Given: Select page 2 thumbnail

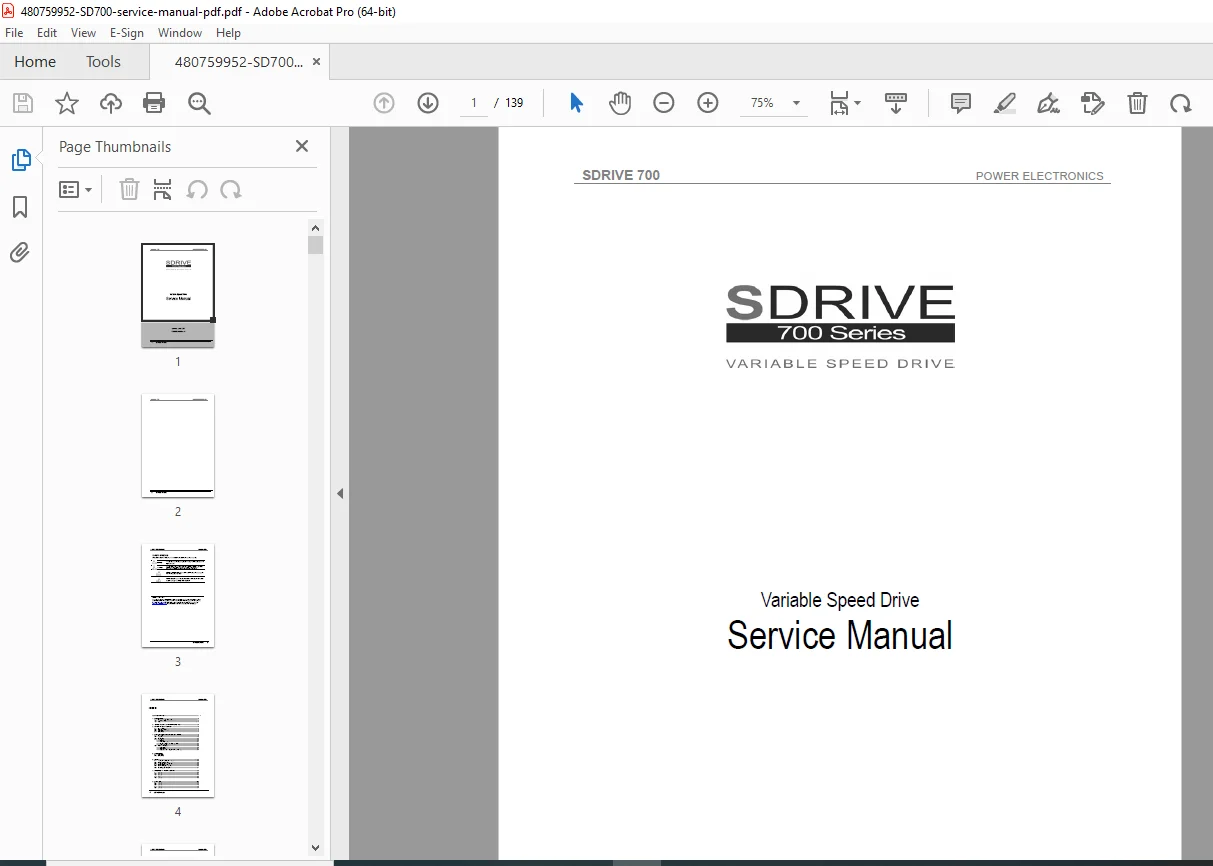Looking at the screenshot, I should [x=178, y=445].
